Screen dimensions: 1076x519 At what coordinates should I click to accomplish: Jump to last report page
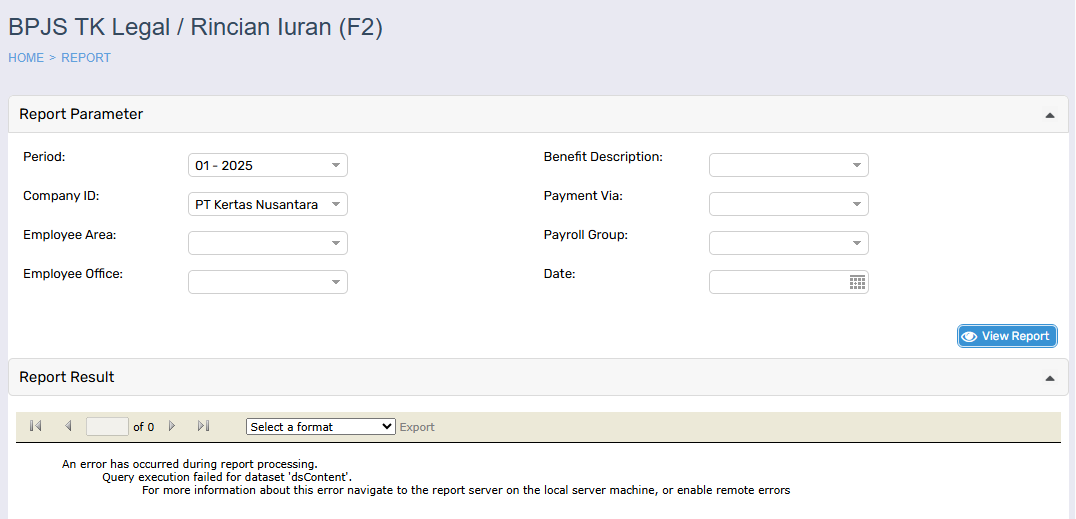tap(204, 426)
